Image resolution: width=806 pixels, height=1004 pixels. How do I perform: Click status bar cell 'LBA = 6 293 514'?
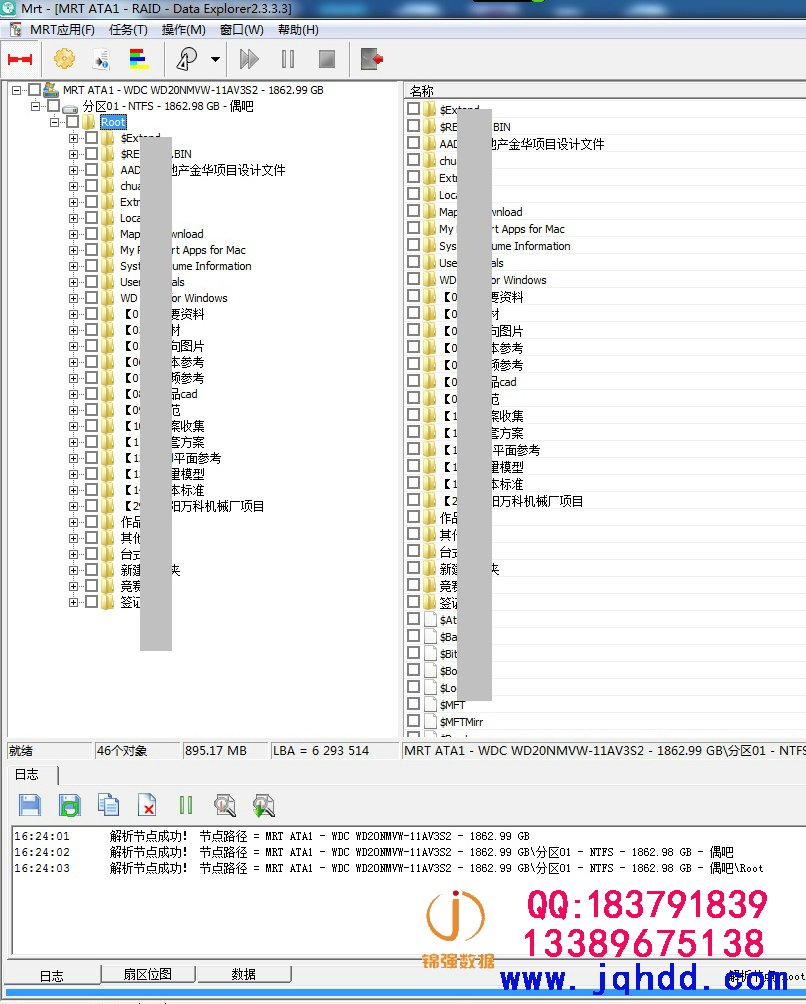tap(334, 750)
